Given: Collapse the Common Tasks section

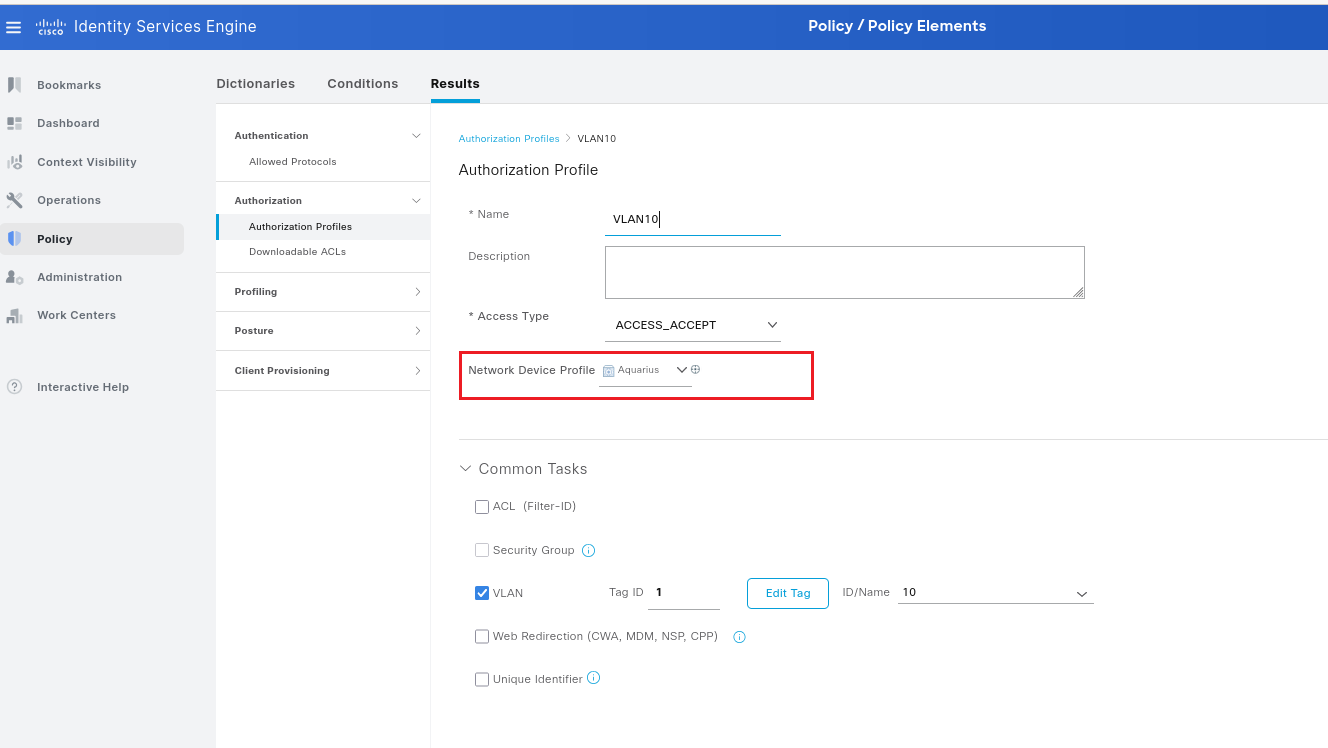Looking at the screenshot, I should pyautogui.click(x=465, y=468).
